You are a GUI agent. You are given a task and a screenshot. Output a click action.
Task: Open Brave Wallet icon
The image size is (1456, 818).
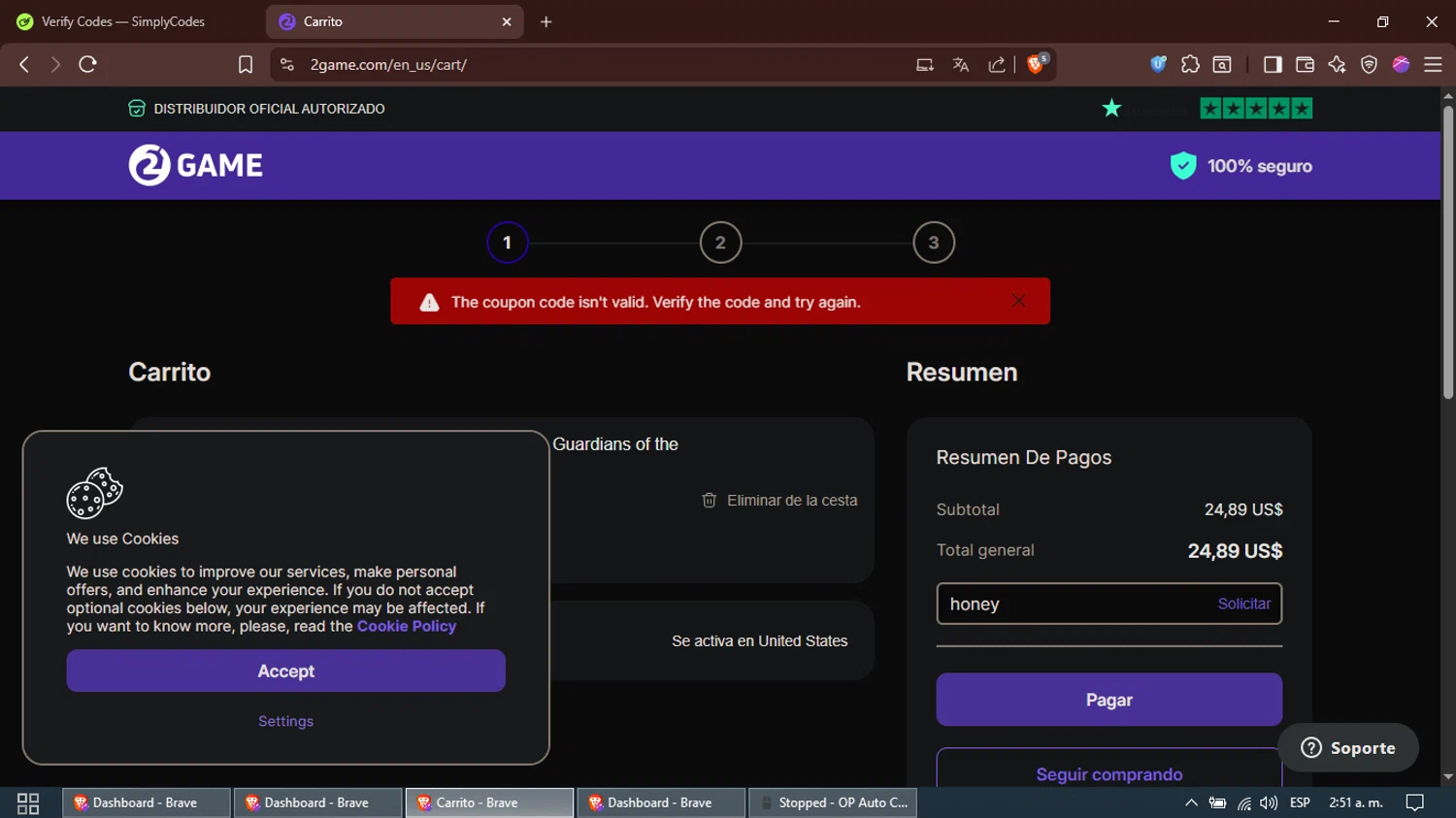pos(1305,64)
